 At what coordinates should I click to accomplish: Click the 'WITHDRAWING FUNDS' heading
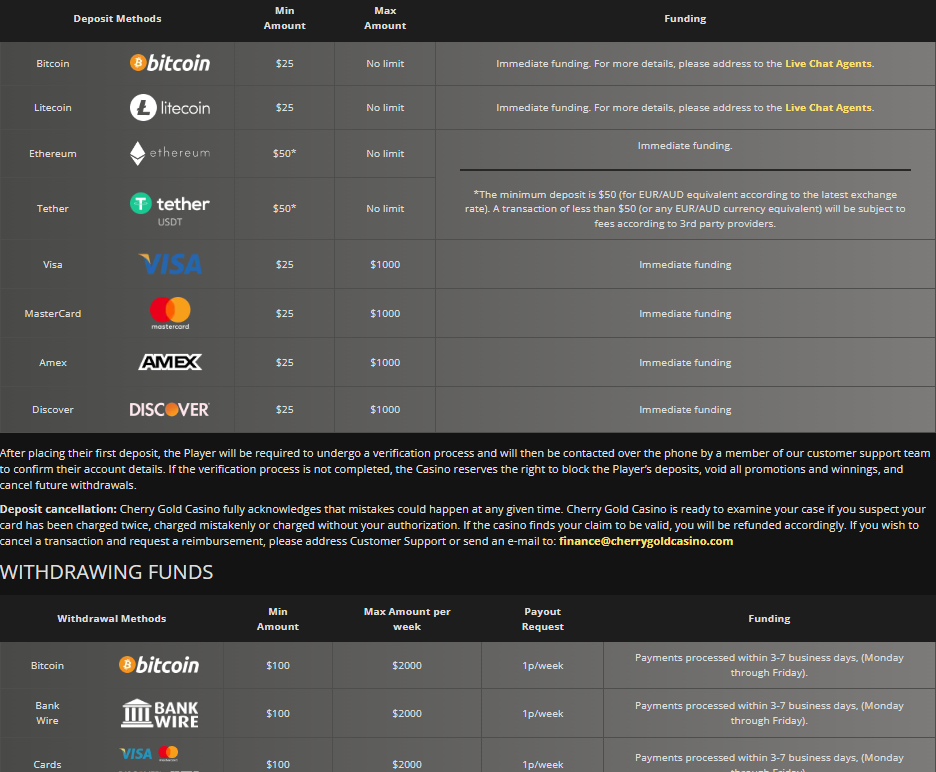pyautogui.click(x=107, y=572)
